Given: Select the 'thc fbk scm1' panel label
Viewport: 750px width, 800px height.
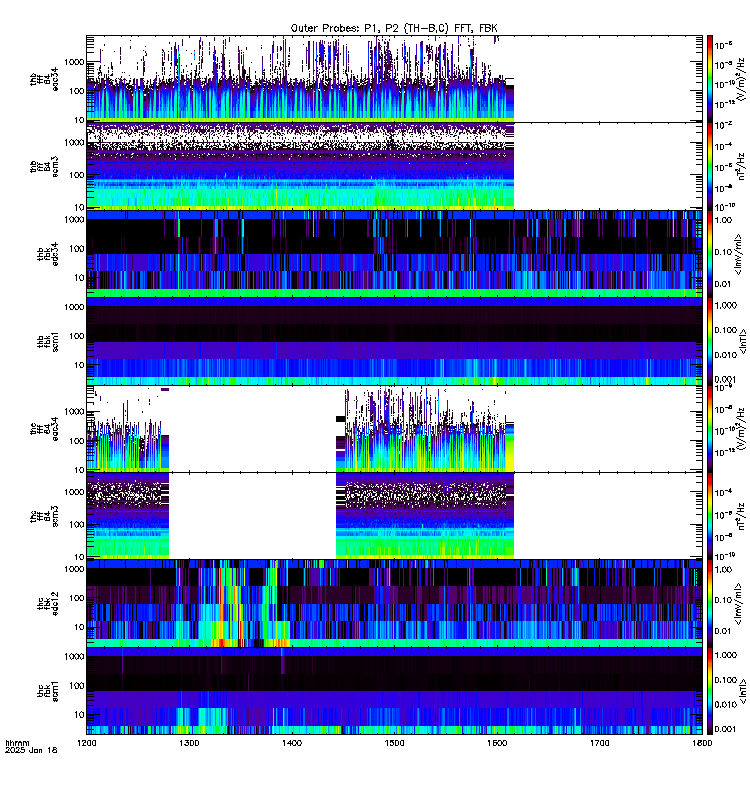Looking at the screenshot, I should (48, 691).
